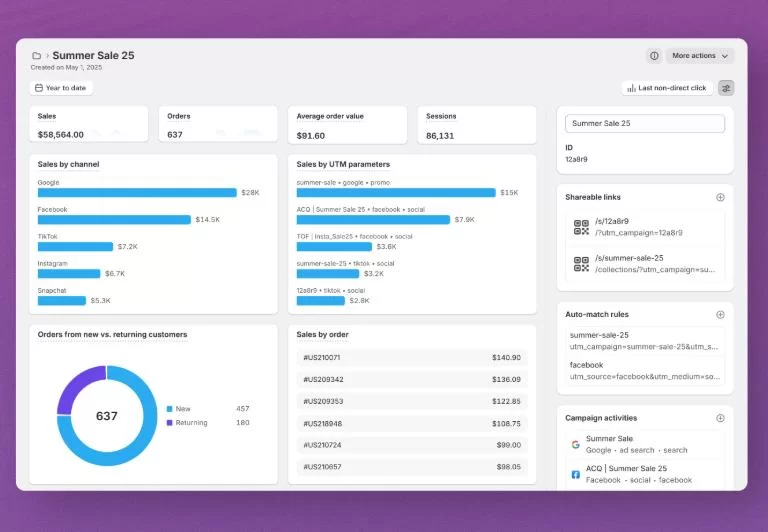The height and width of the screenshot is (532, 768).
Task: Click the purple Returning legend swatch
Action: [170, 423]
